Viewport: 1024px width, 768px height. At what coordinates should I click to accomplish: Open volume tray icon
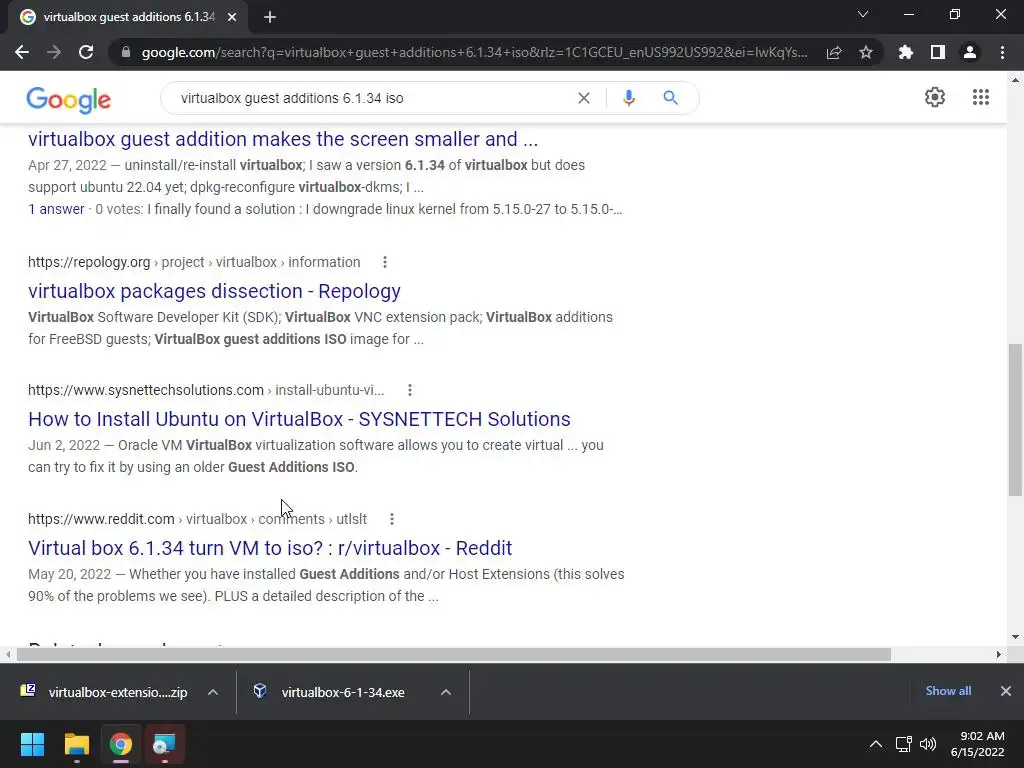[x=927, y=744]
